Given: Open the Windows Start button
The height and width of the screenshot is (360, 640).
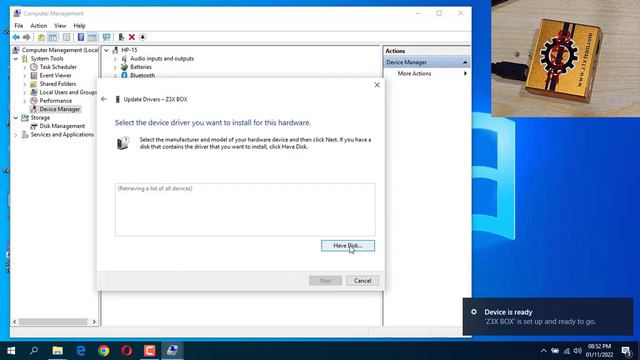Looking at the screenshot, I should click(11, 351).
